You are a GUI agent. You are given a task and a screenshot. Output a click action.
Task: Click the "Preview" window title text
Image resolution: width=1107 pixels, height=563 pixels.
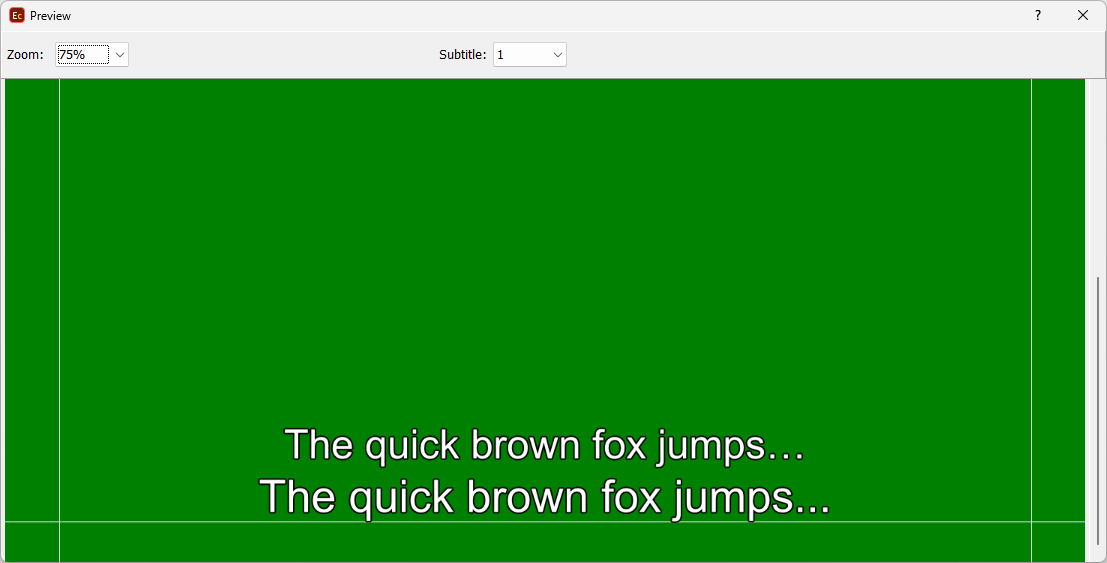point(50,16)
